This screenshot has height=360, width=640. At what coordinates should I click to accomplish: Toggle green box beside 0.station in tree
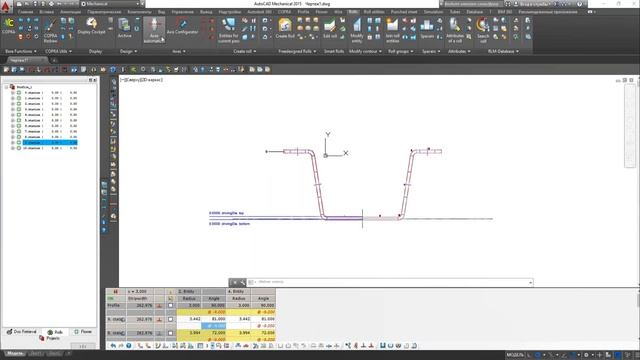click(19, 93)
